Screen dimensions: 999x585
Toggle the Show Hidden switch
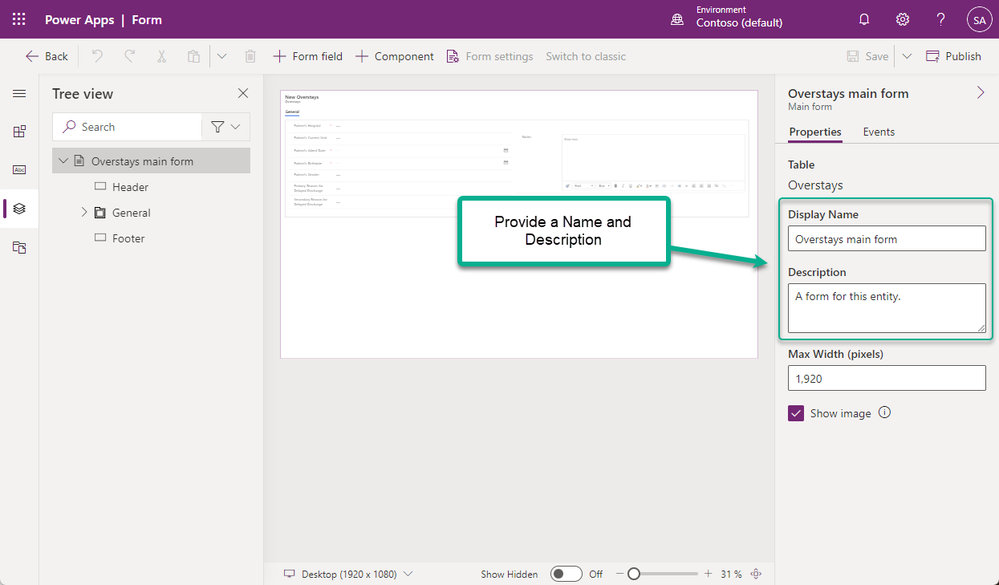[566, 574]
